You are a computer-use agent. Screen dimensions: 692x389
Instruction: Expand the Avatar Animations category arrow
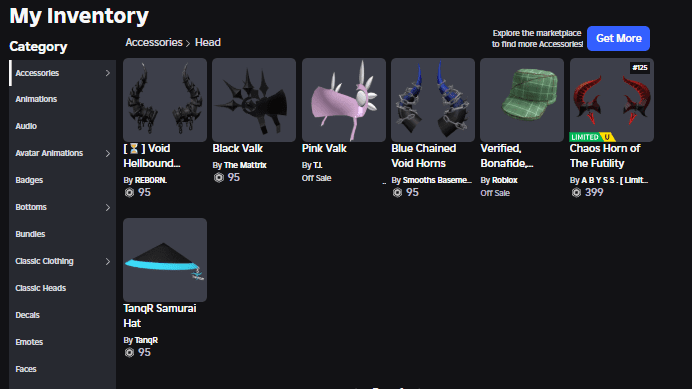(108, 153)
